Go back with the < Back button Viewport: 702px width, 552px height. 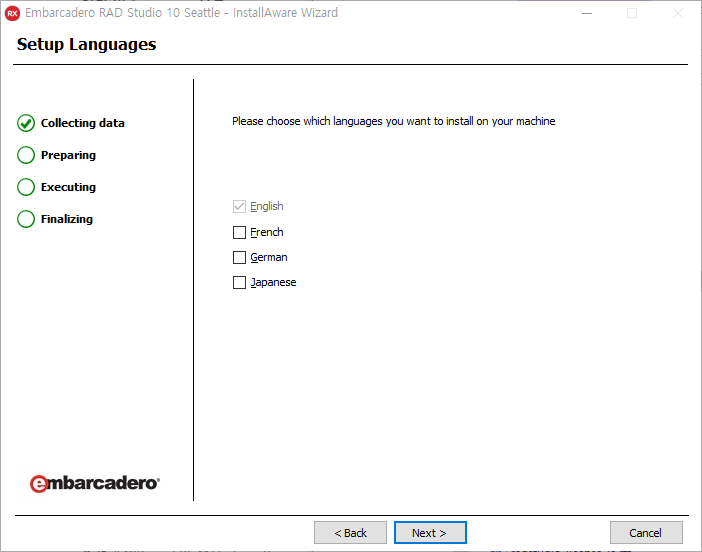point(350,533)
